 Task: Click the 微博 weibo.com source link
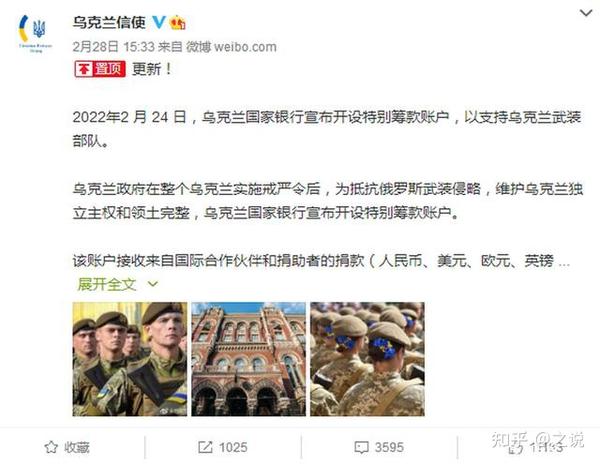231,47
